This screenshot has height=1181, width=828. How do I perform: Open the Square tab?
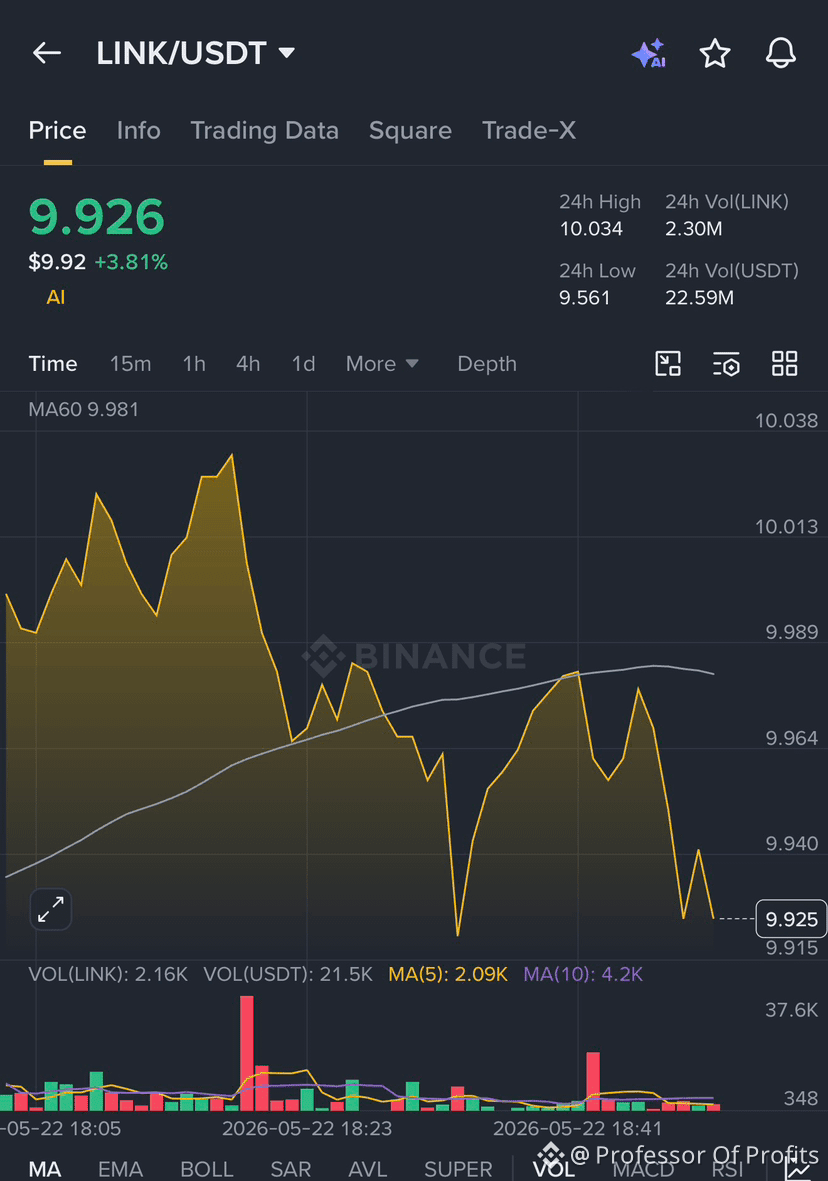coord(411,130)
